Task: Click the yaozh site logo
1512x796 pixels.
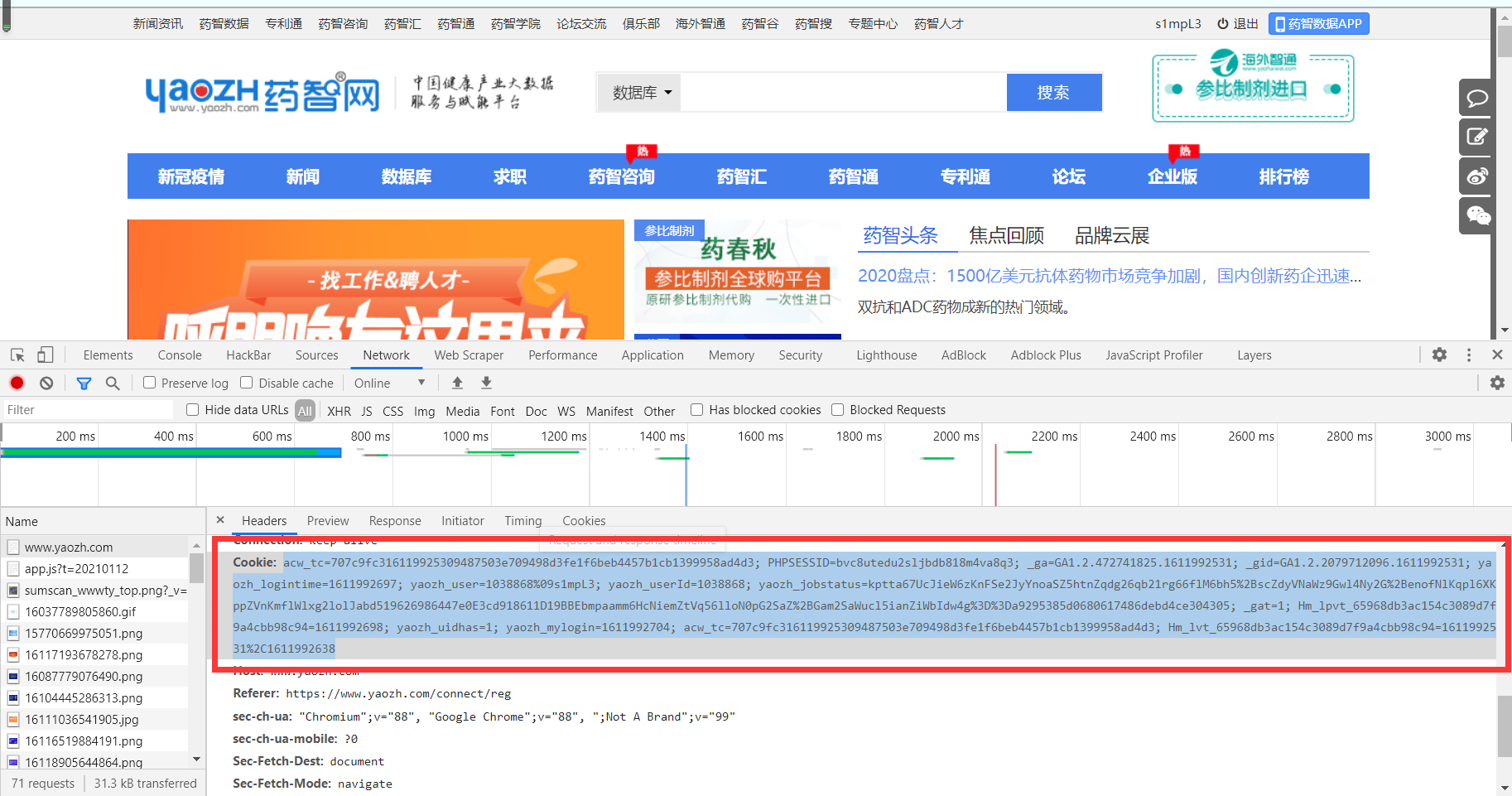Action: coord(262,93)
